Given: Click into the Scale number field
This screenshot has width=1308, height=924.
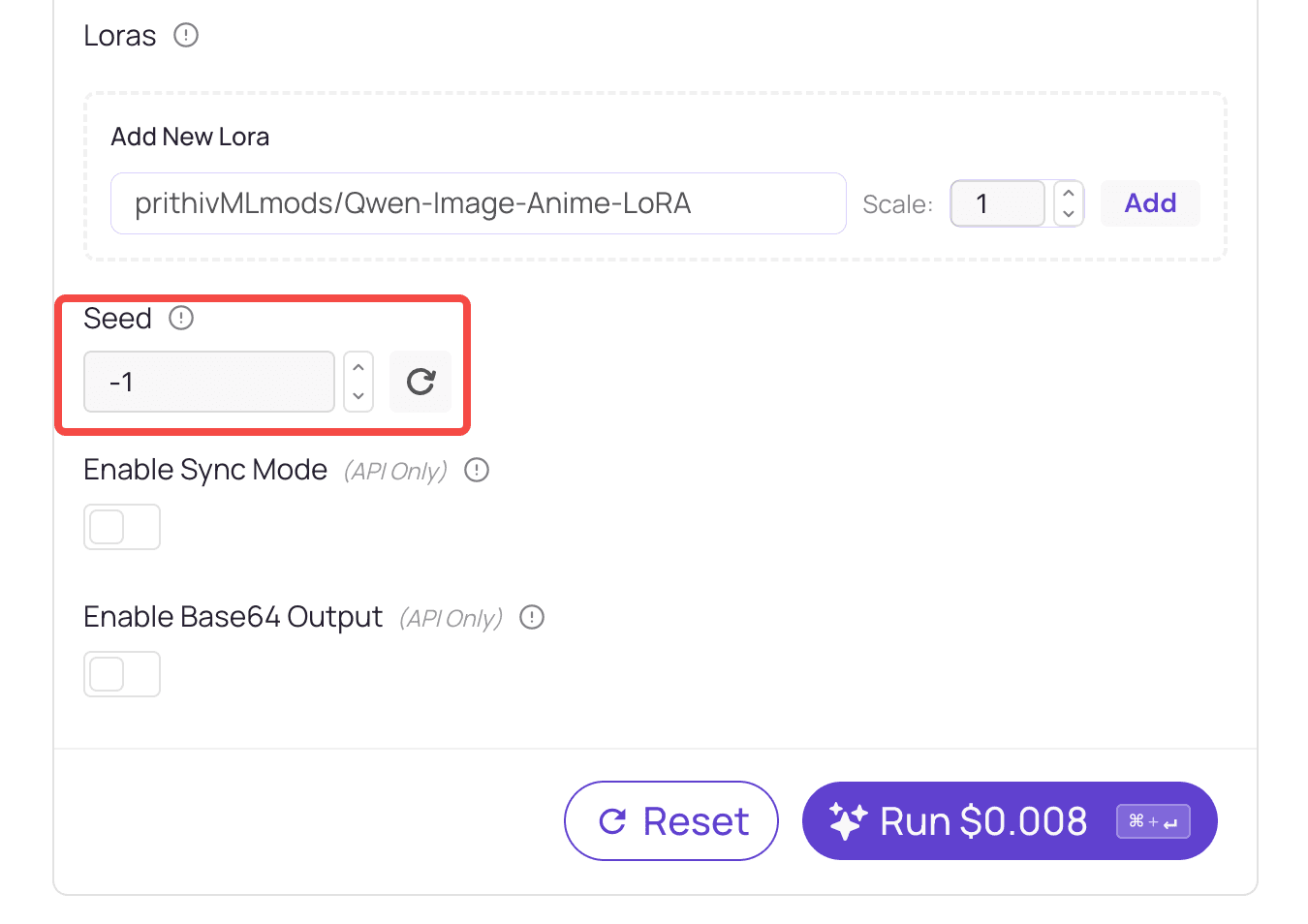Looking at the screenshot, I should 997,203.
